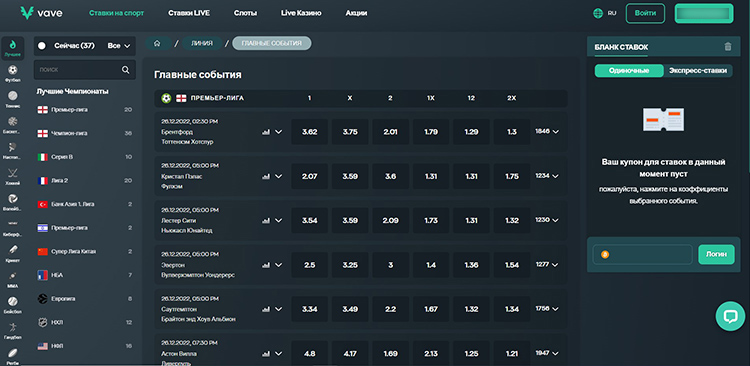Click the home breadcrumb icon
The width and height of the screenshot is (750, 366).
pyautogui.click(x=156, y=44)
